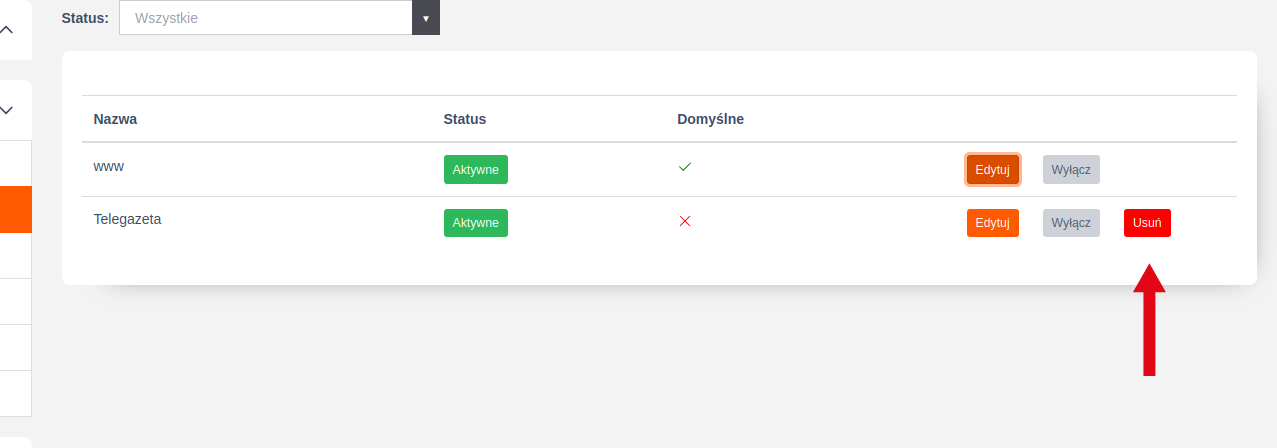
Task: Click the Domyślne column header
Action: [x=710, y=120]
